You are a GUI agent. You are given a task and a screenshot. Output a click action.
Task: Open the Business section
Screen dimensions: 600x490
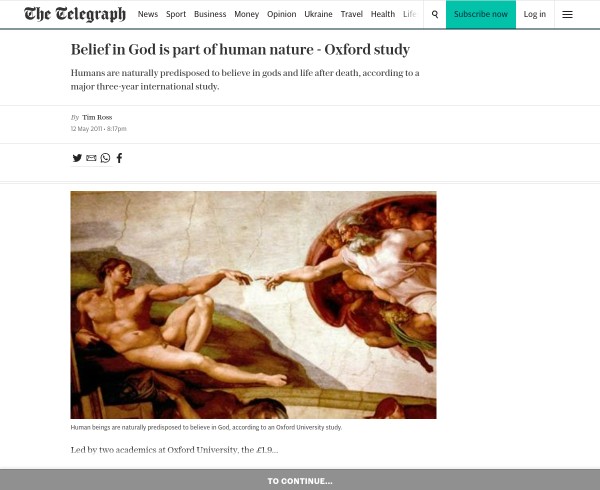[x=210, y=14]
